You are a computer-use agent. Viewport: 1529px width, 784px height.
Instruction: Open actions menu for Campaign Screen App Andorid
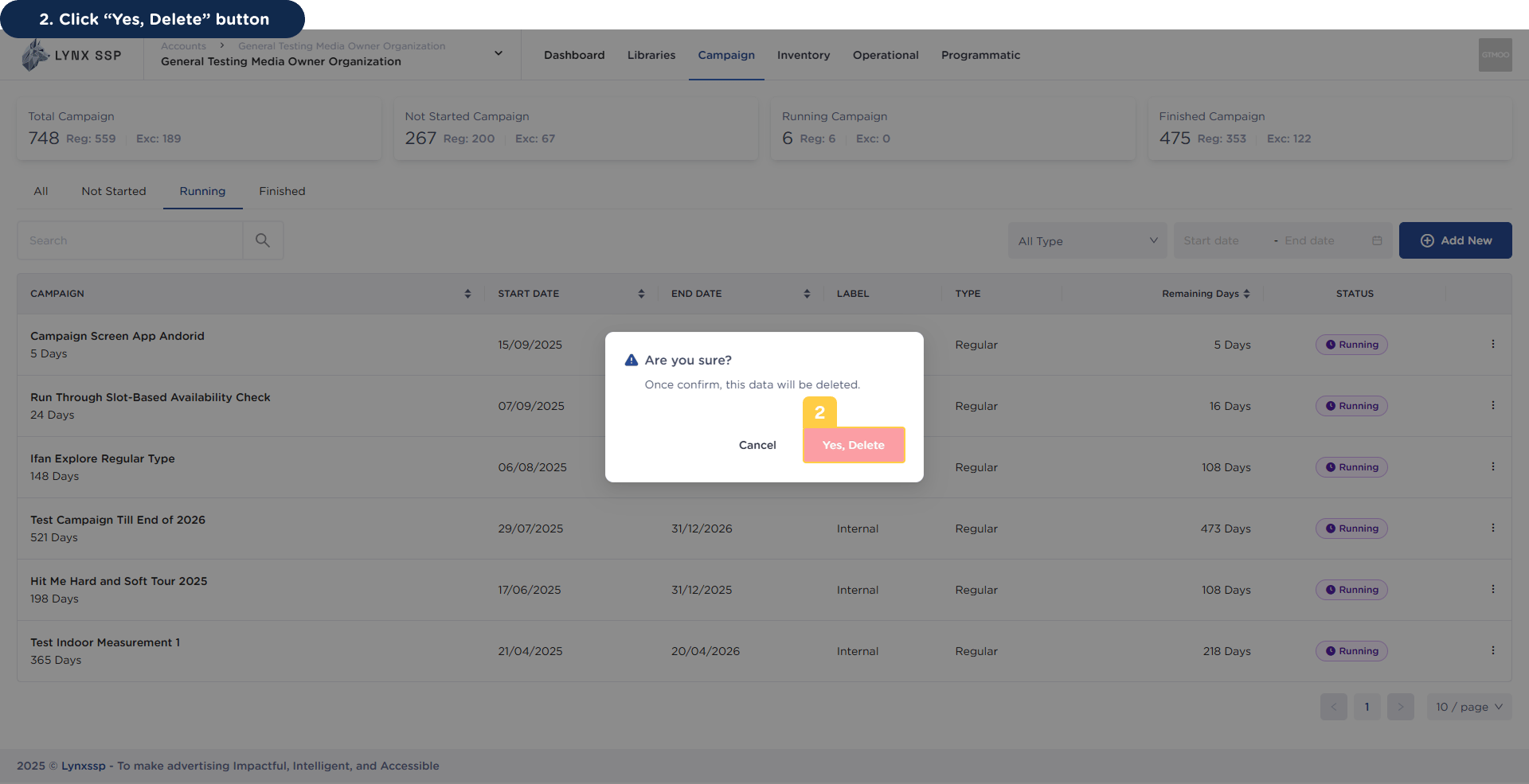tap(1493, 345)
